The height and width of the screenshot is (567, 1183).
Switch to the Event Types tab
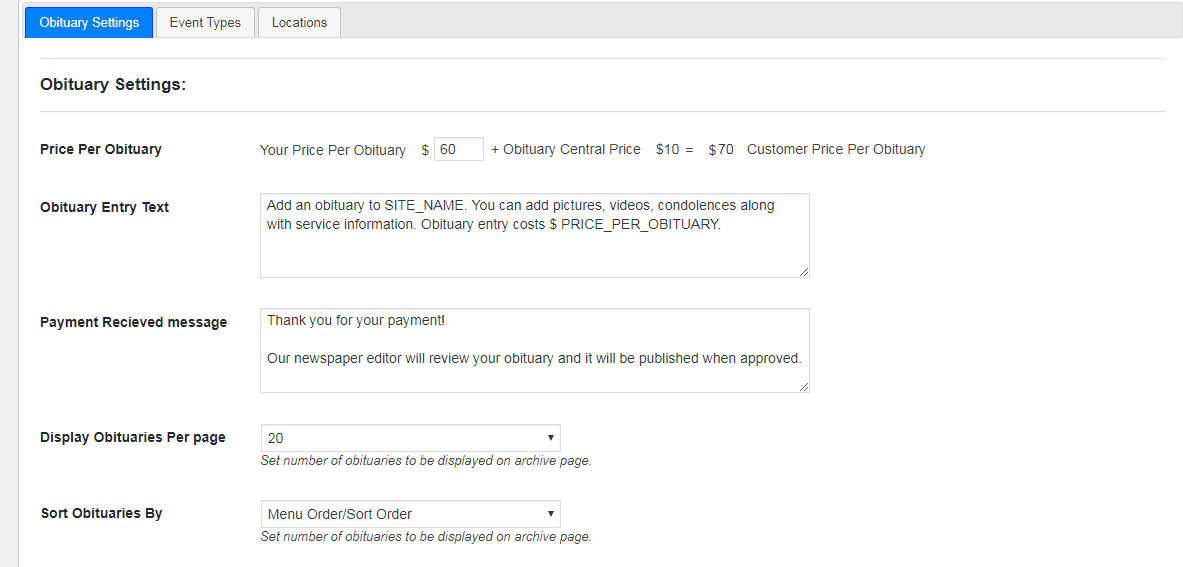click(x=205, y=22)
